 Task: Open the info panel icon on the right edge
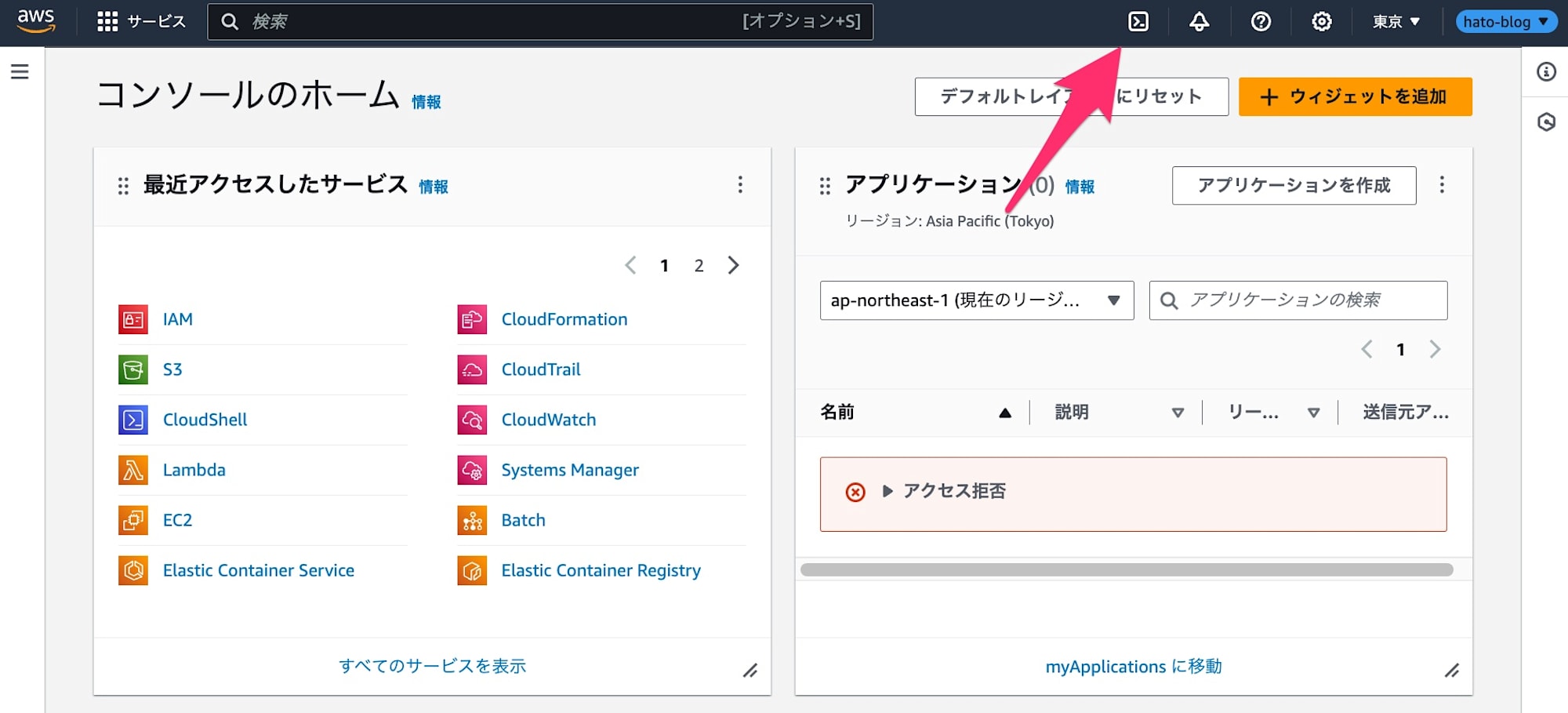[x=1546, y=72]
